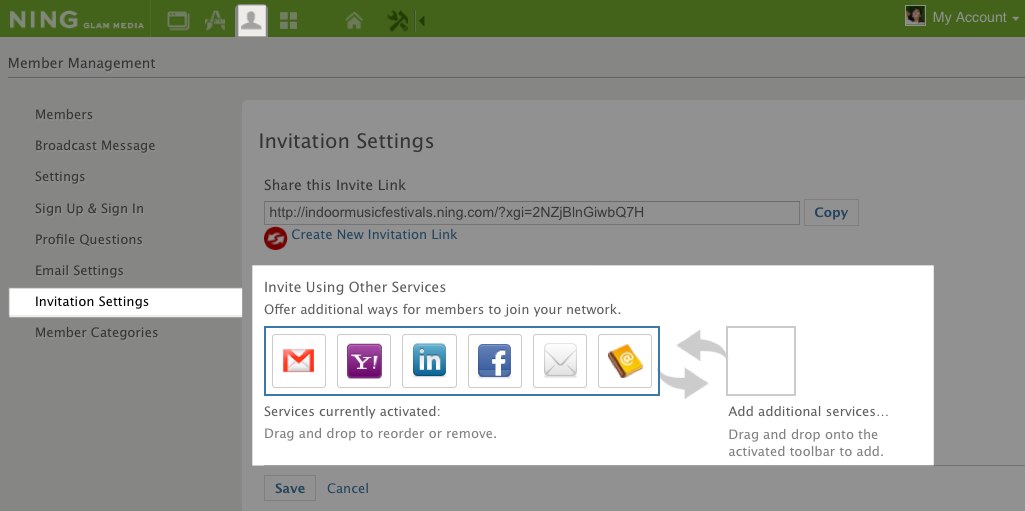Save the invitation settings

290,488
